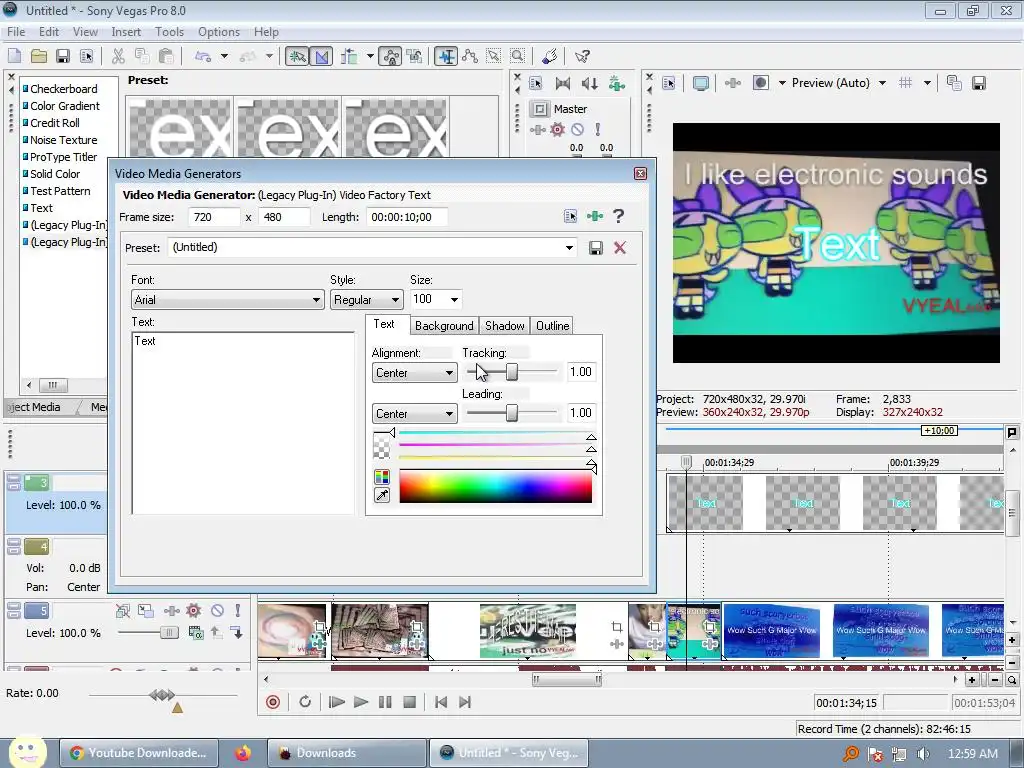Viewport: 1024px width, 768px height.
Task: Click the frame width field showing 720
Action: (x=214, y=217)
